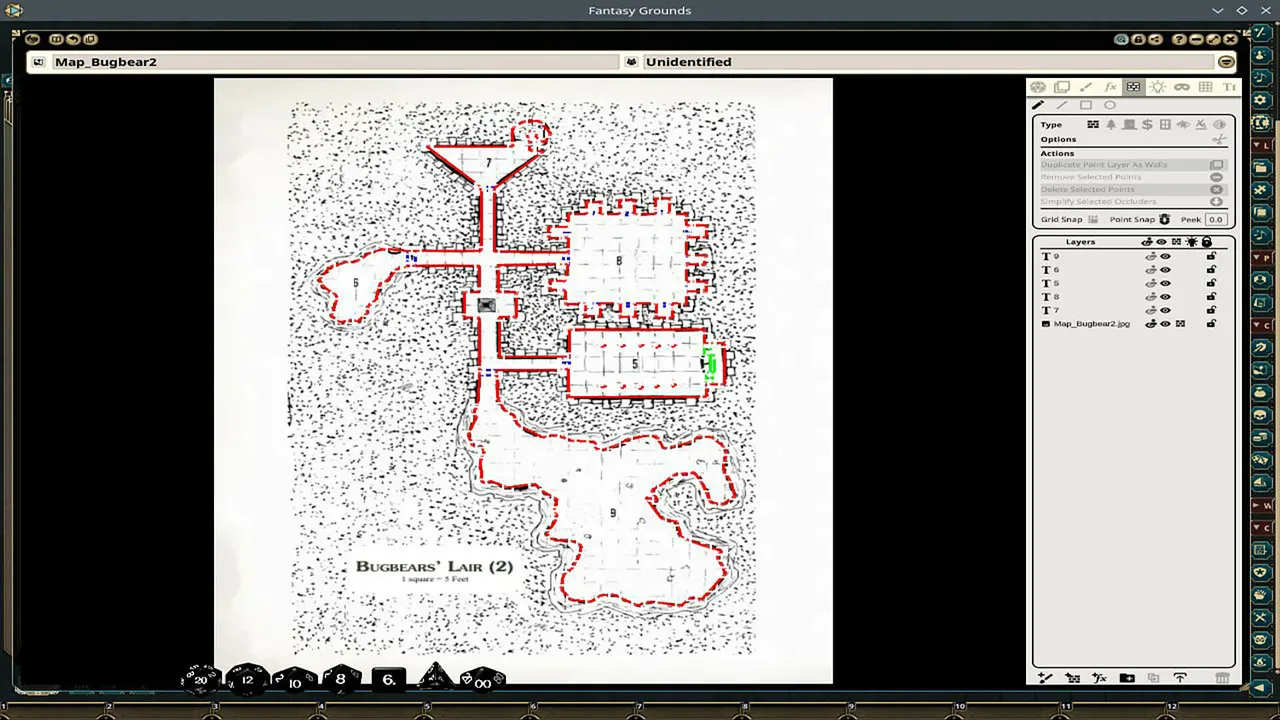Click the Layers panel header light icon
Viewport: 1280px width, 720px height.
tap(1192, 242)
